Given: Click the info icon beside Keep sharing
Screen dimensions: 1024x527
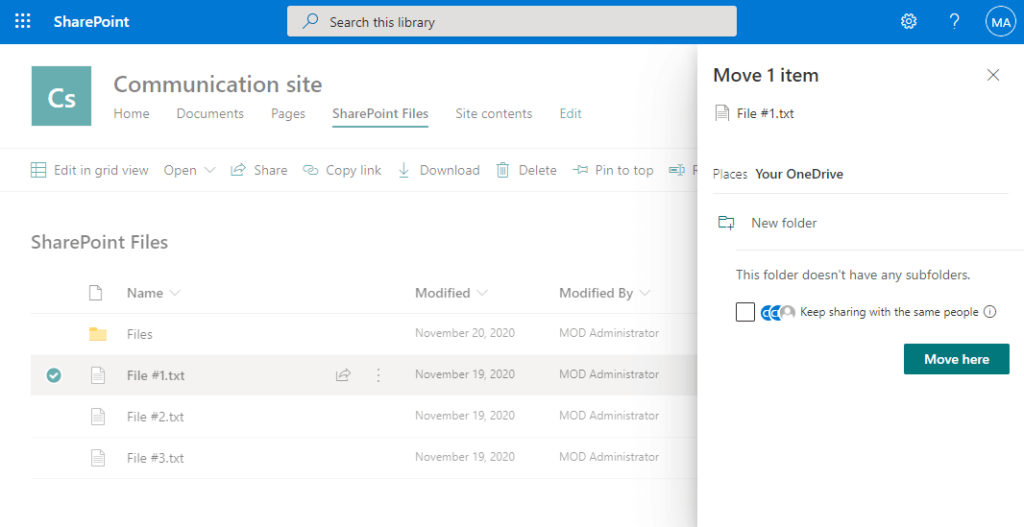Looking at the screenshot, I should [x=990, y=311].
